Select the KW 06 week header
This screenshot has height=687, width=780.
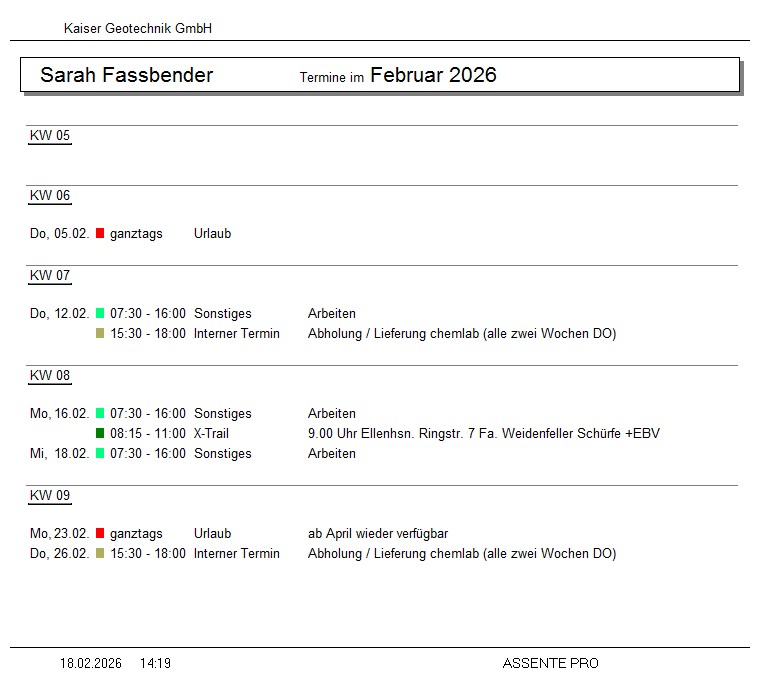50,196
